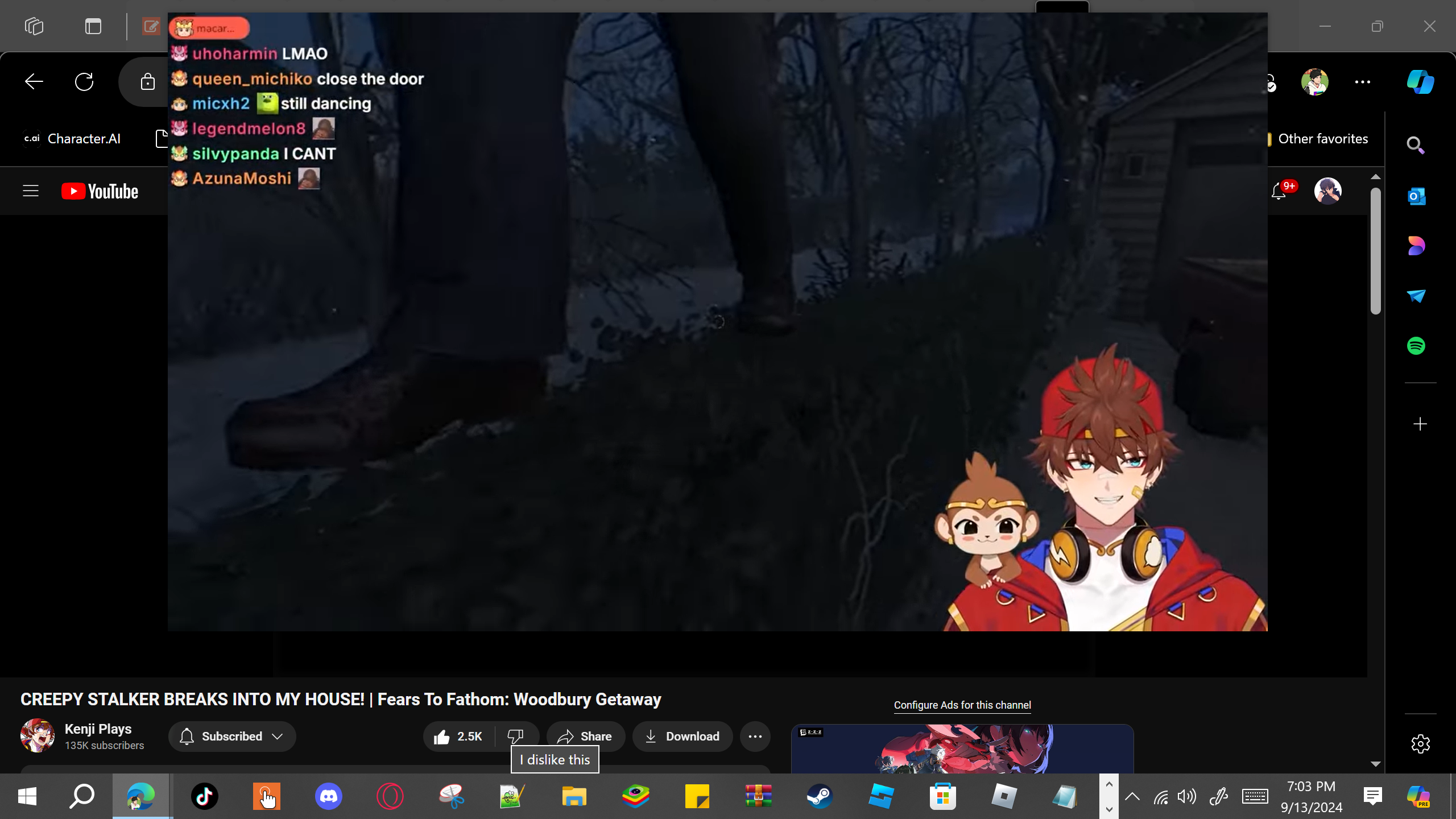1456x819 pixels.
Task: Click the taskbar overflow up arrow
Action: tap(1109, 785)
